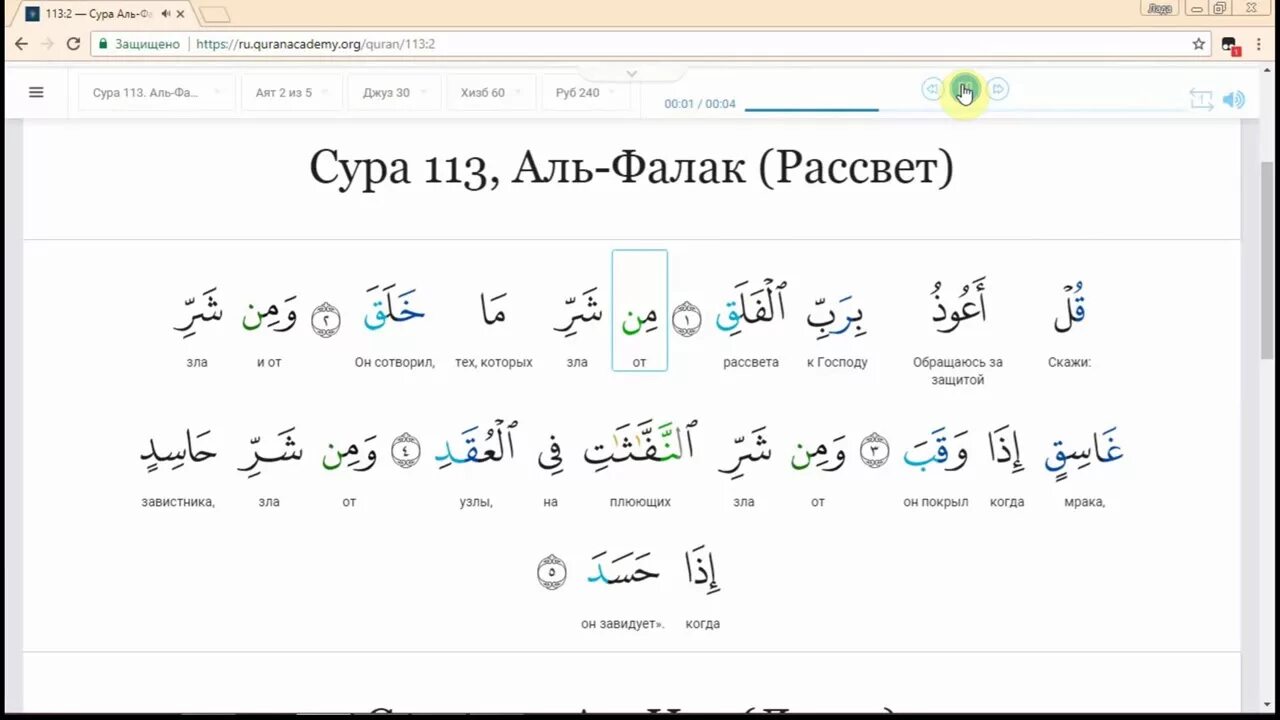This screenshot has width=1280, height=720.
Task: Click ayah number 4 marker
Action: [x=406, y=450]
